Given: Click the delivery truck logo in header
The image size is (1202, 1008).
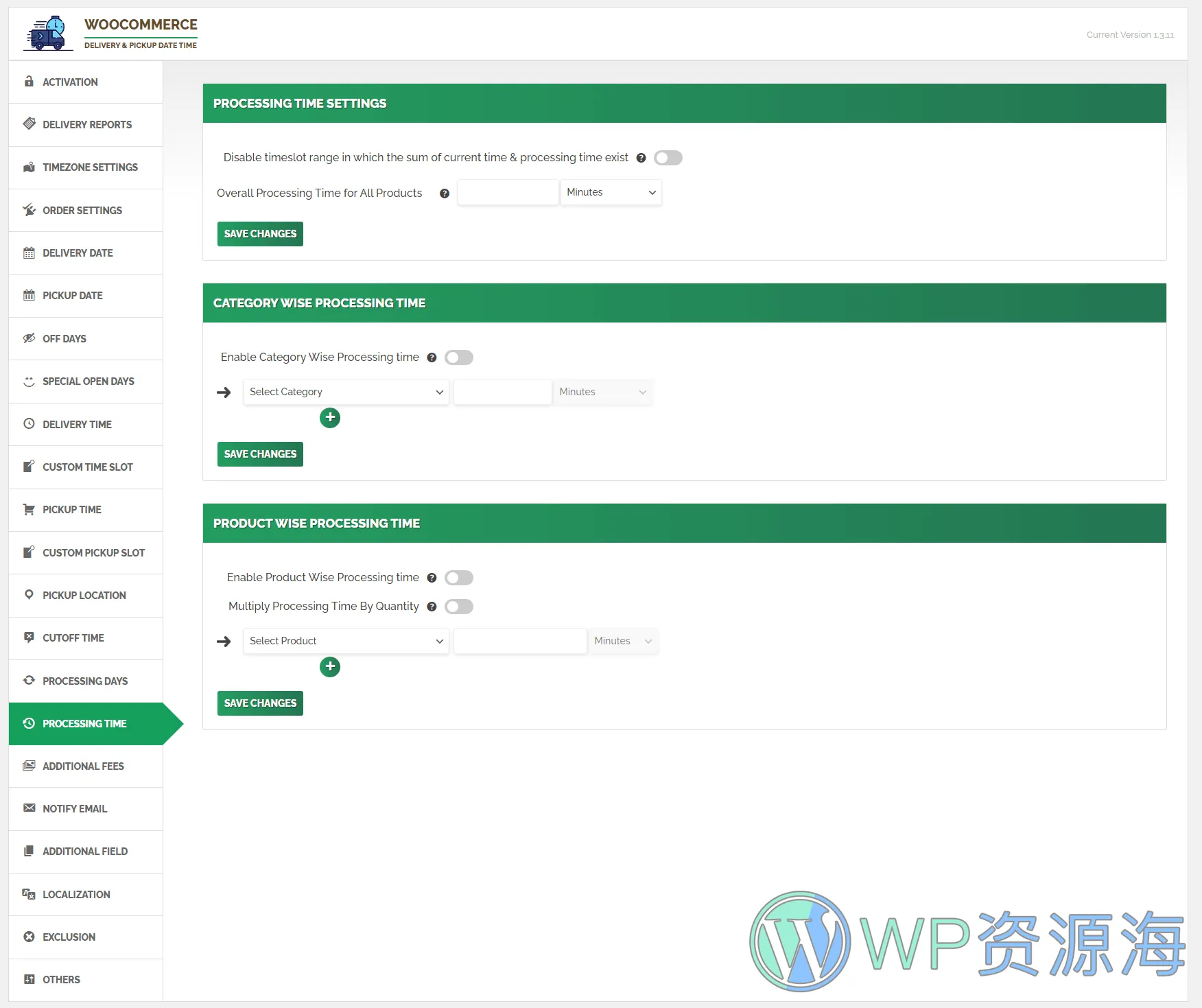Looking at the screenshot, I should (48, 34).
